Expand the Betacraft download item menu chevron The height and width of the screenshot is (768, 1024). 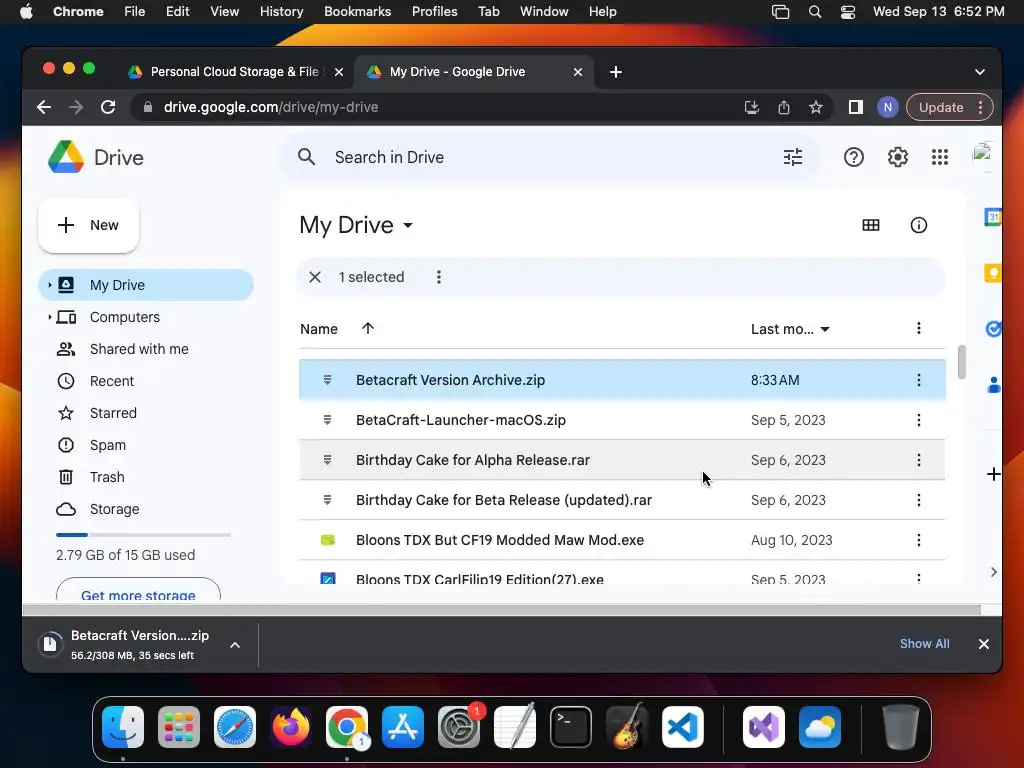(235, 645)
